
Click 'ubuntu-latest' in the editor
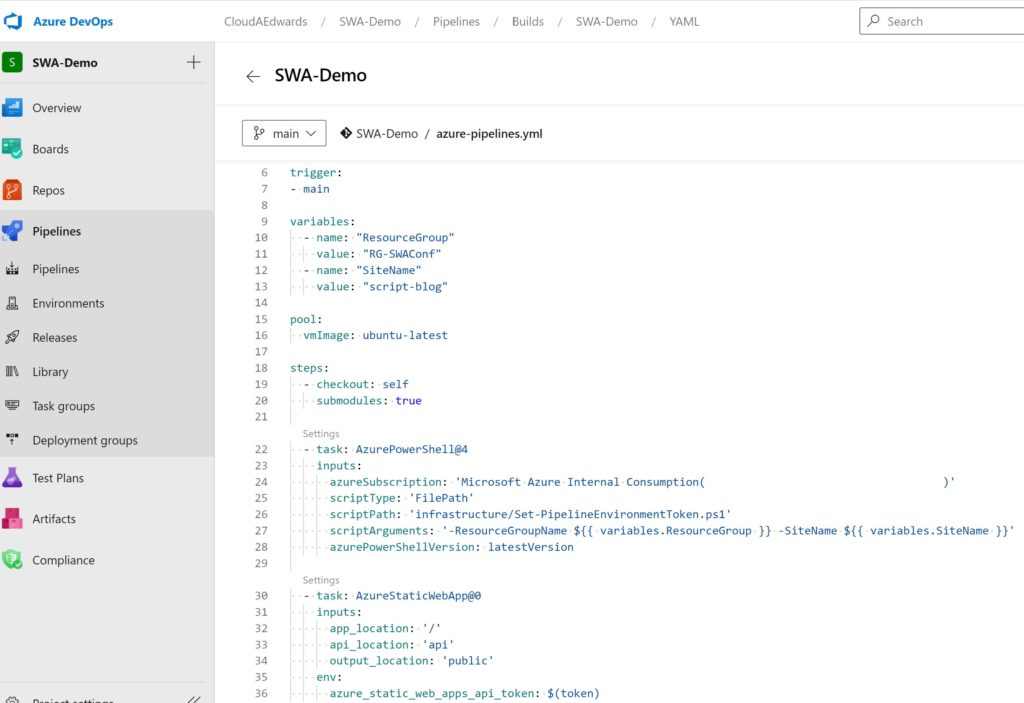point(405,335)
